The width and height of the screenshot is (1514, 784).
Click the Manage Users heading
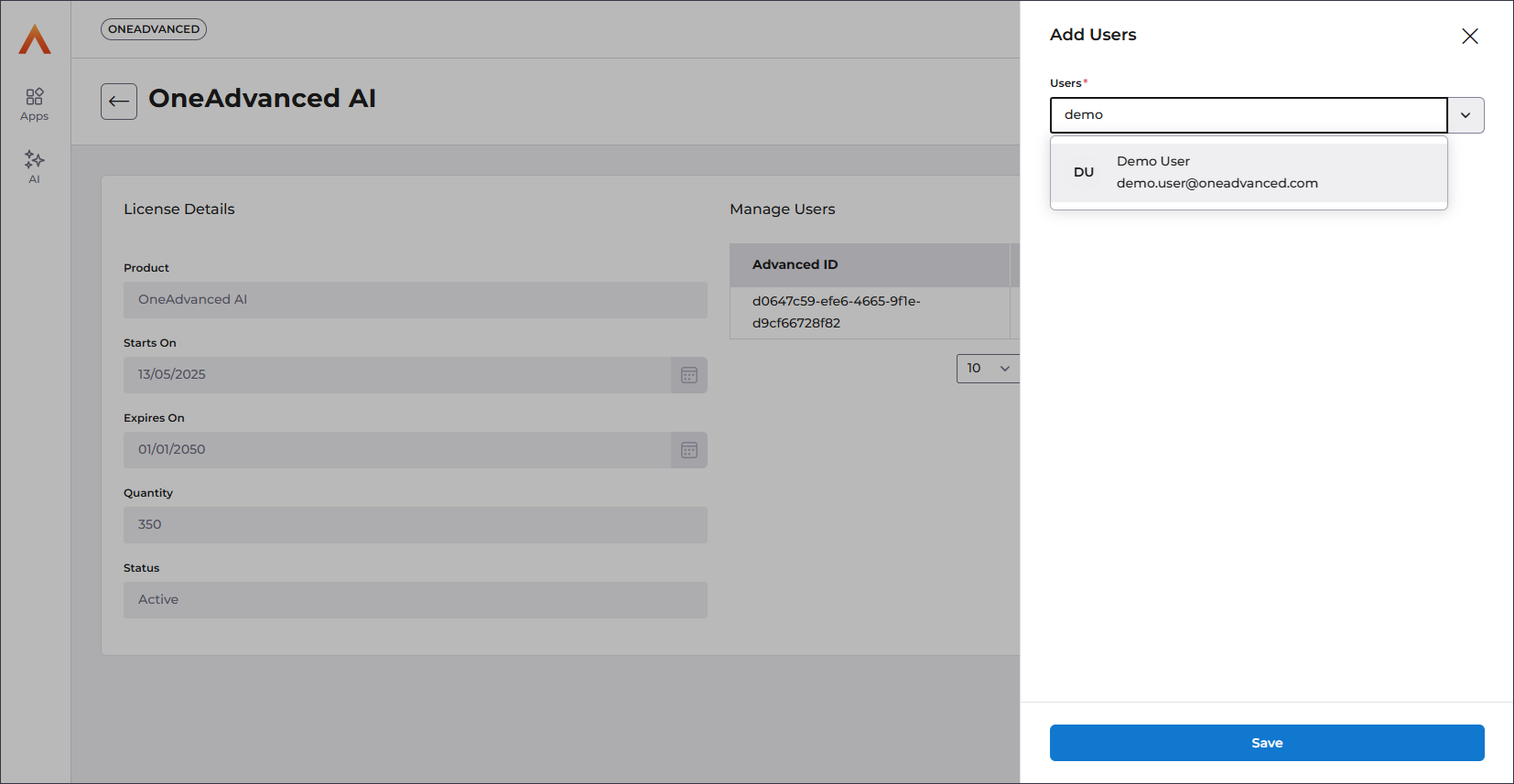[783, 209]
